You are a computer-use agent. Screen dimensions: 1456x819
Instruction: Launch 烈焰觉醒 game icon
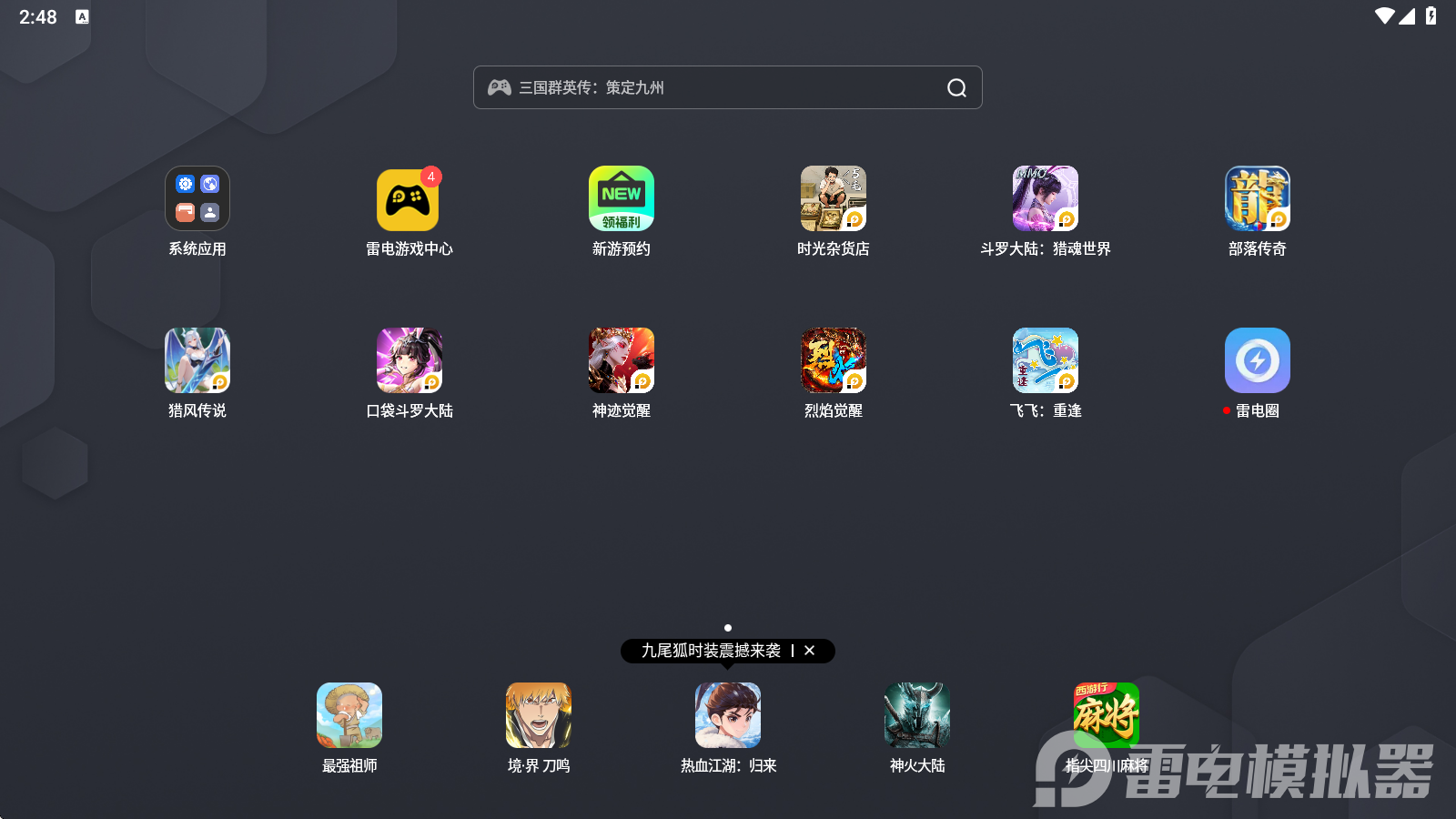tap(834, 360)
